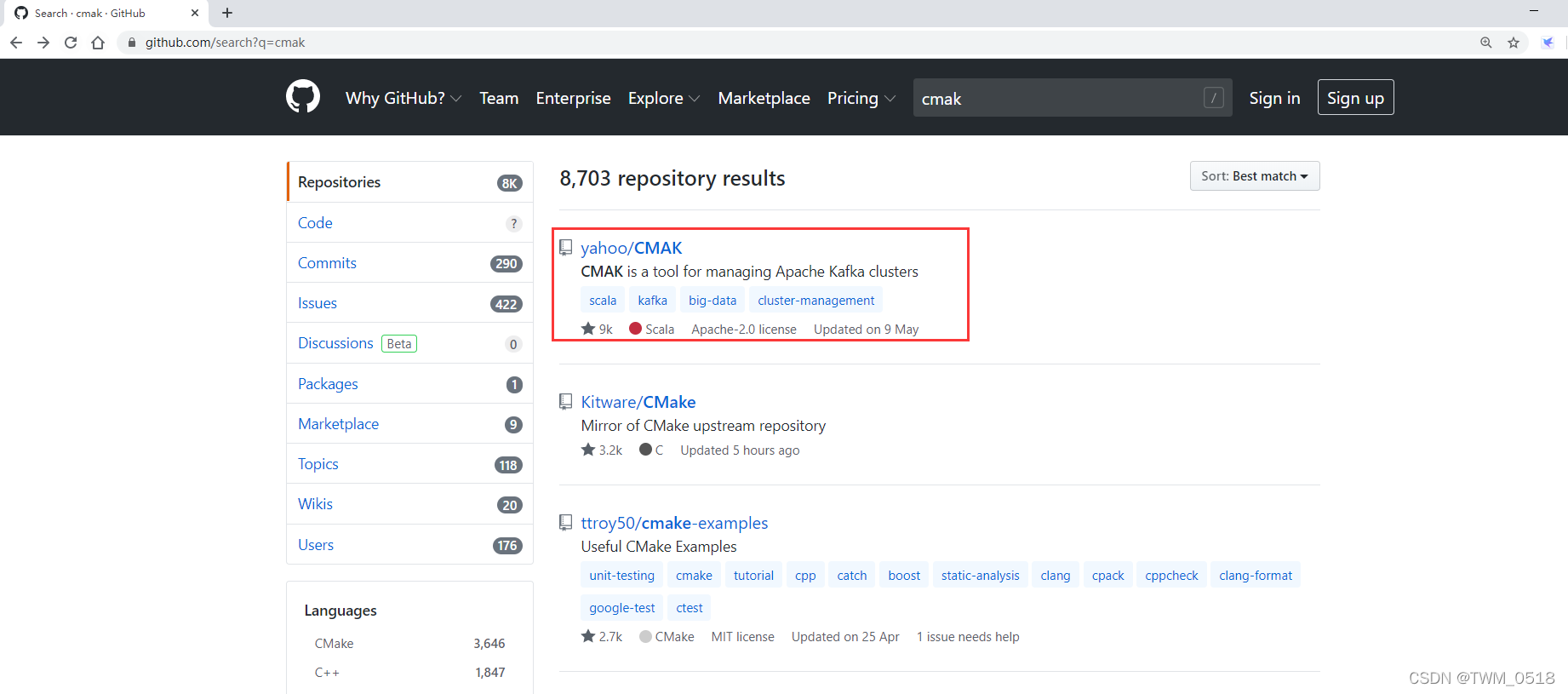Click the static-analysis topic tag
Viewport: 1568px width, 694px height.
981,576
